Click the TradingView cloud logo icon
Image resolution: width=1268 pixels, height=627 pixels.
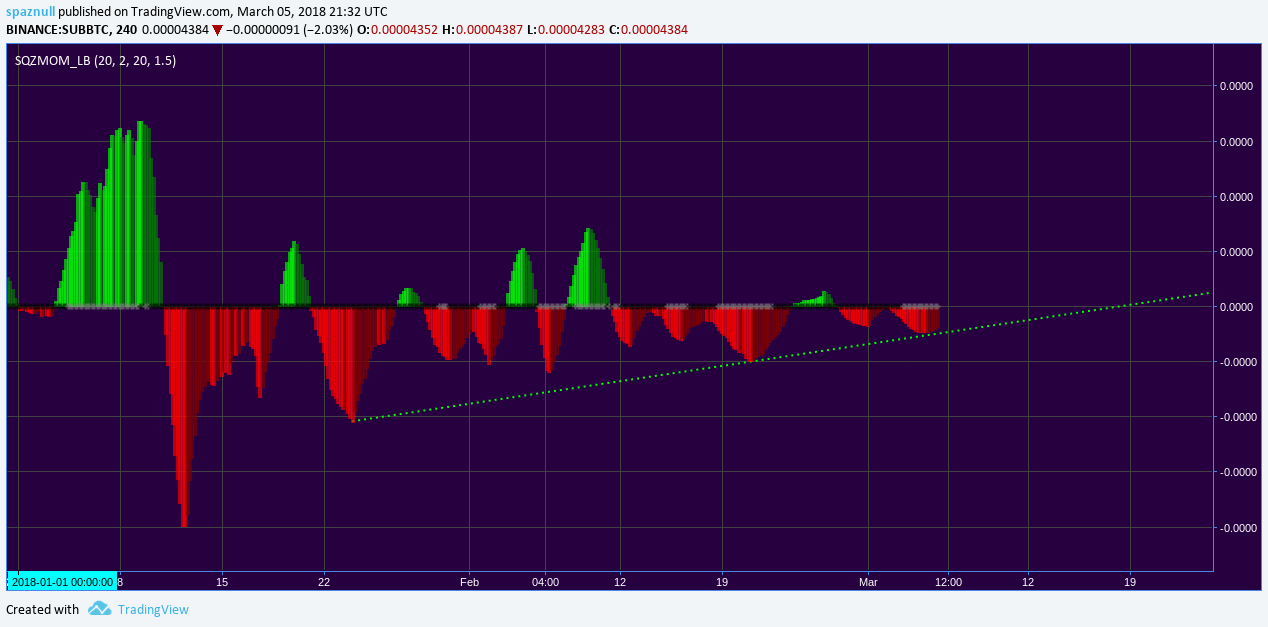click(x=99, y=609)
